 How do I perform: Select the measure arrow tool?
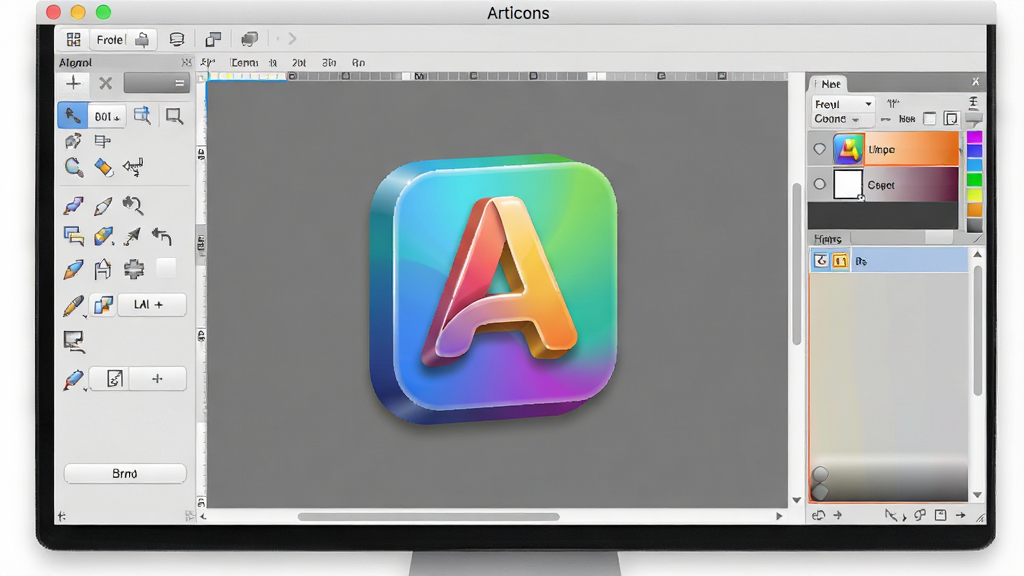[133, 167]
